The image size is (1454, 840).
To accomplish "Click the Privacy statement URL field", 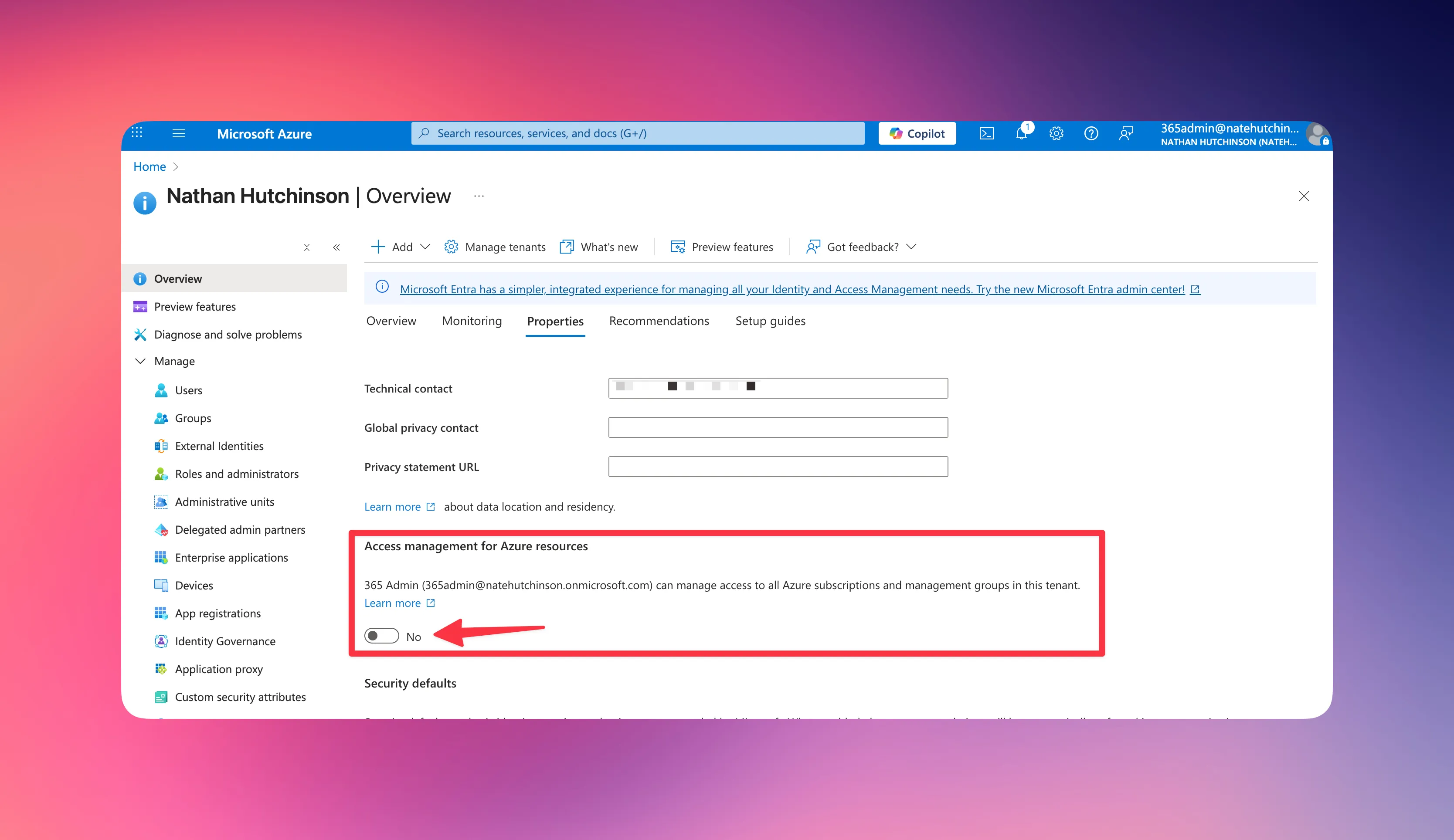I will (x=778, y=467).
